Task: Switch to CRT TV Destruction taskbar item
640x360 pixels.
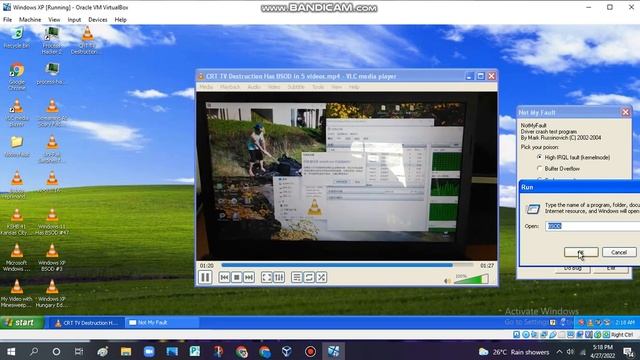Action: click(86, 322)
